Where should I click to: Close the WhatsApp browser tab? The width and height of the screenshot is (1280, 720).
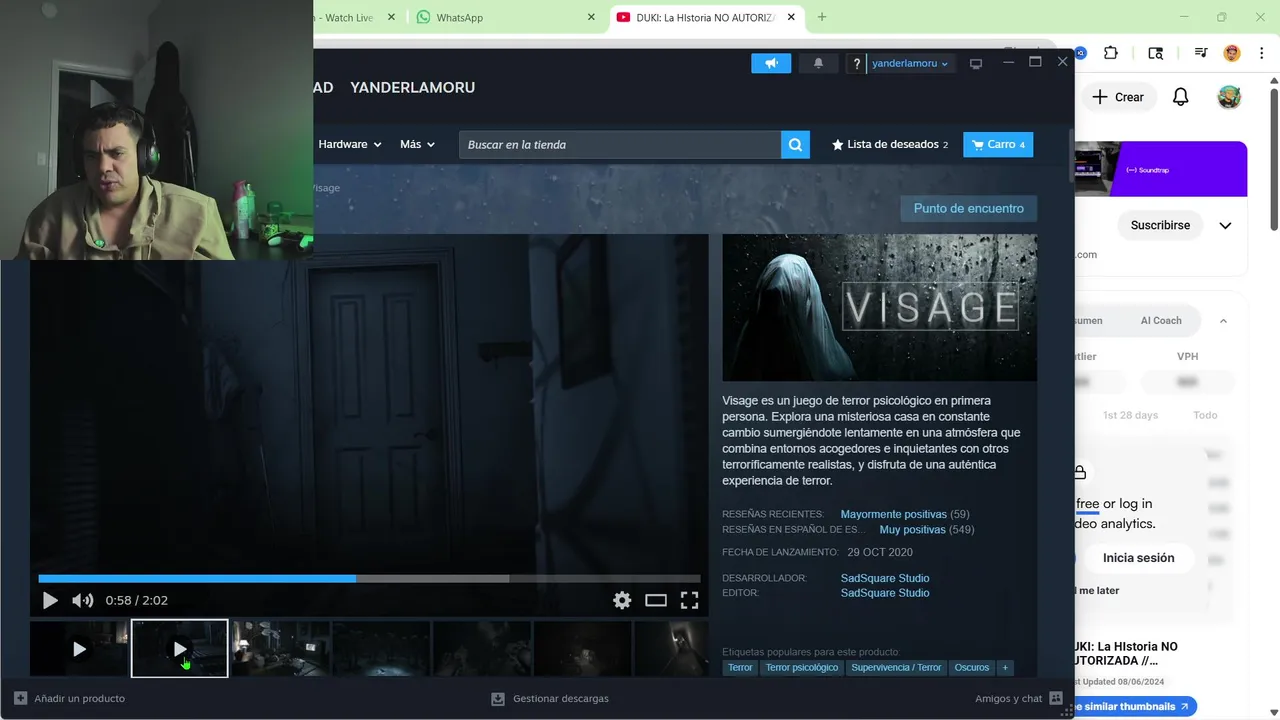pyautogui.click(x=591, y=17)
